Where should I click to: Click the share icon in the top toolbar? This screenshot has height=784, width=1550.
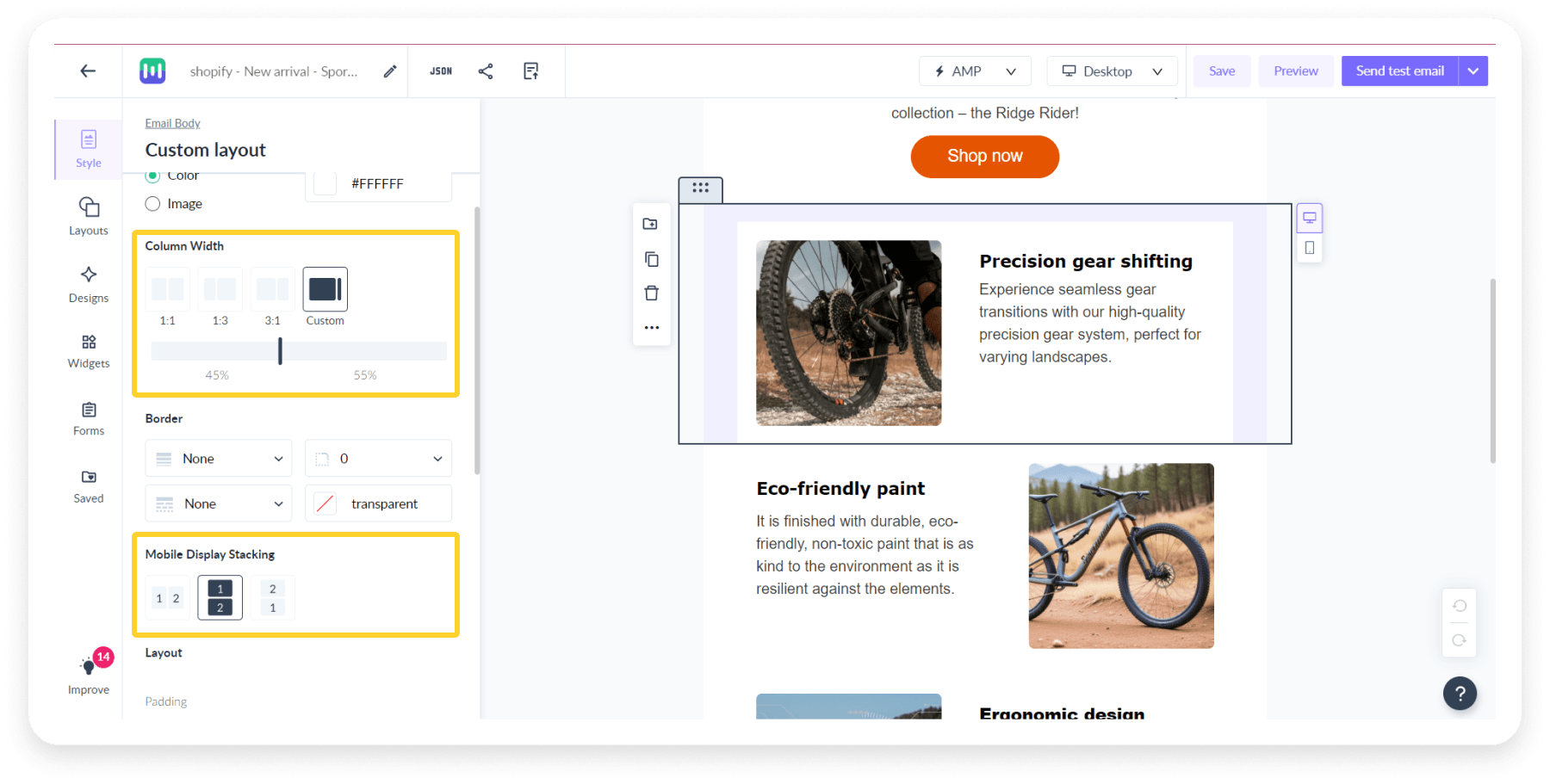[x=486, y=71]
